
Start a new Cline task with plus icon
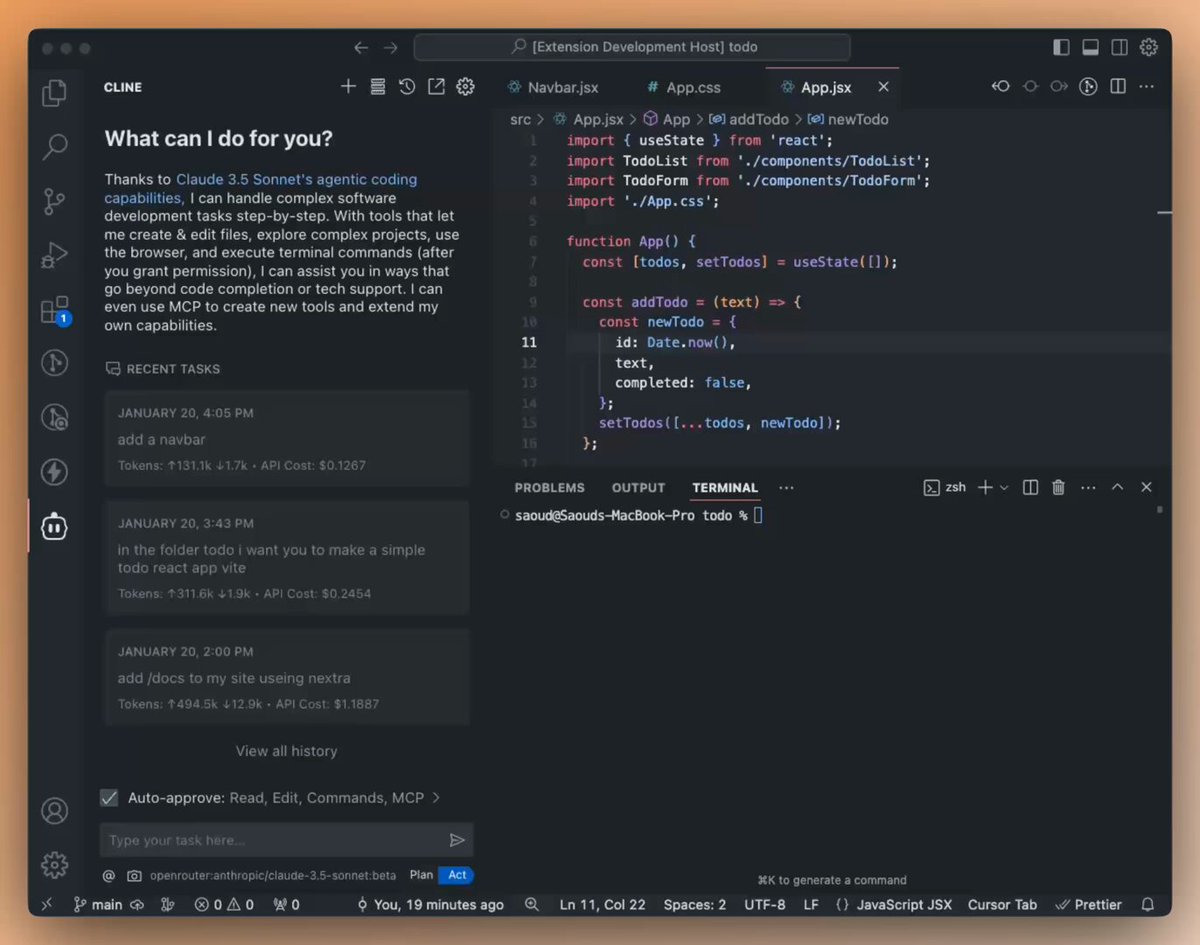[348, 87]
